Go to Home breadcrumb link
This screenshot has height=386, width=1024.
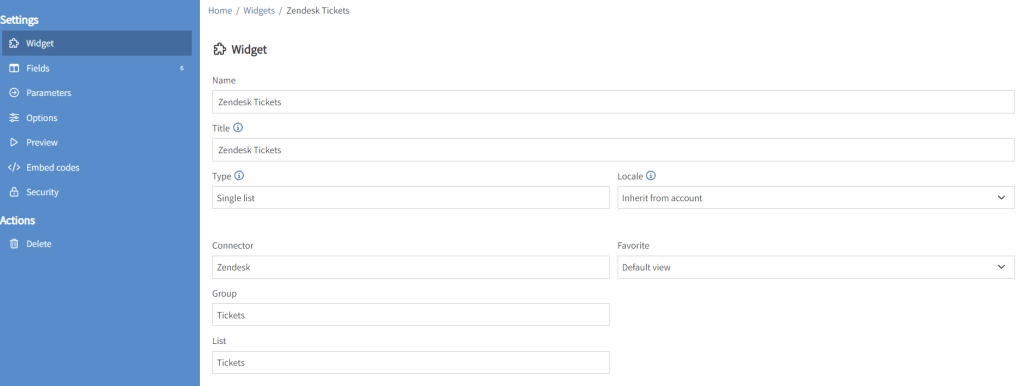(x=220, y=10)
